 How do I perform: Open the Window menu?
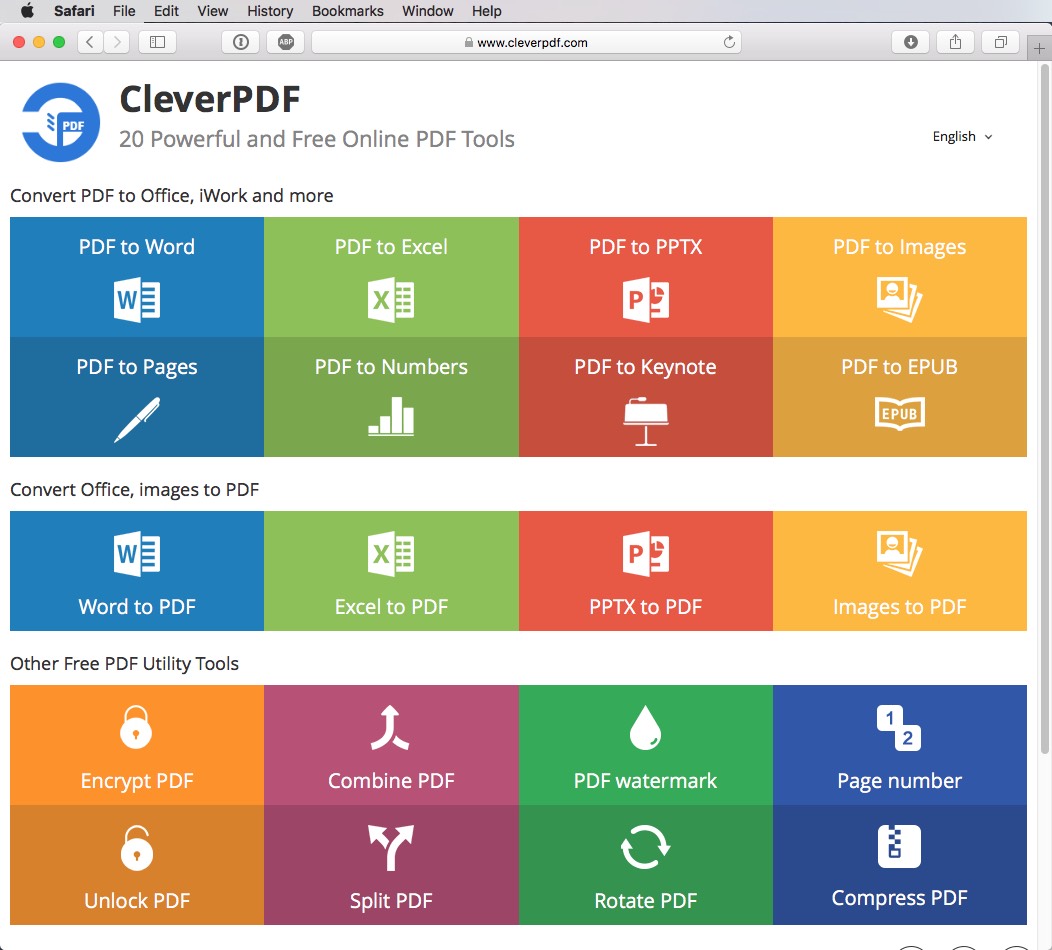pos(427,11)
